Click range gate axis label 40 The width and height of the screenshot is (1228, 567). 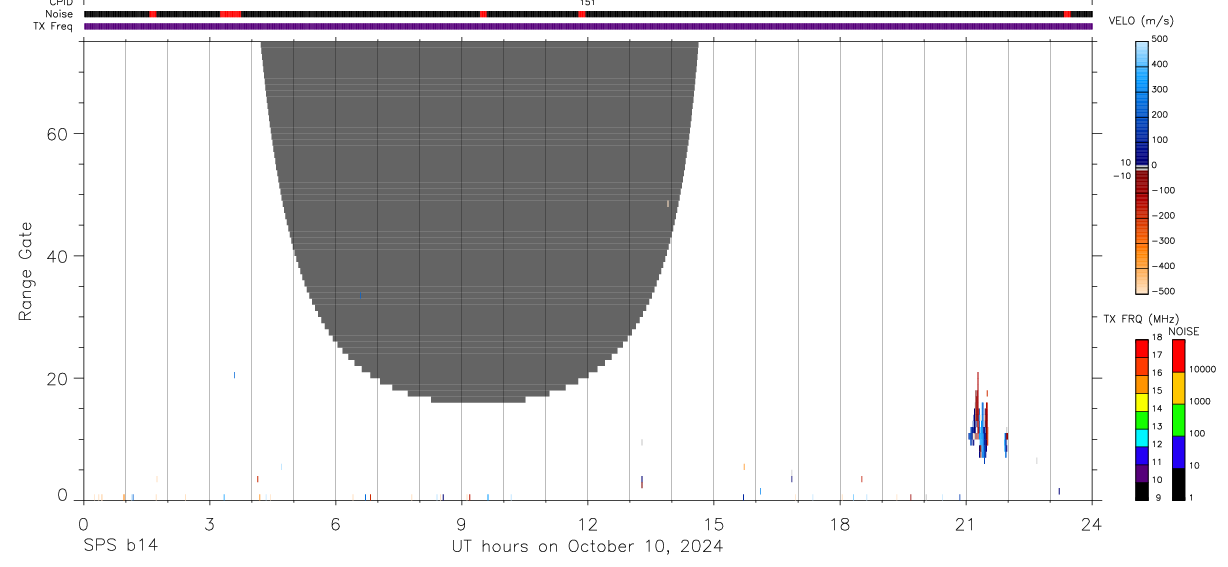pos(56,256)
